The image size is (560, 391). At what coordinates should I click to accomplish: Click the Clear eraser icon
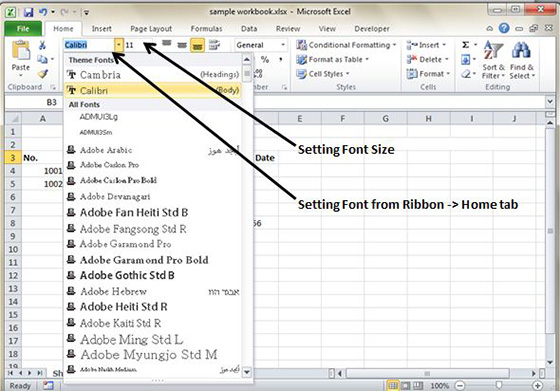click(x=466, y=74)
